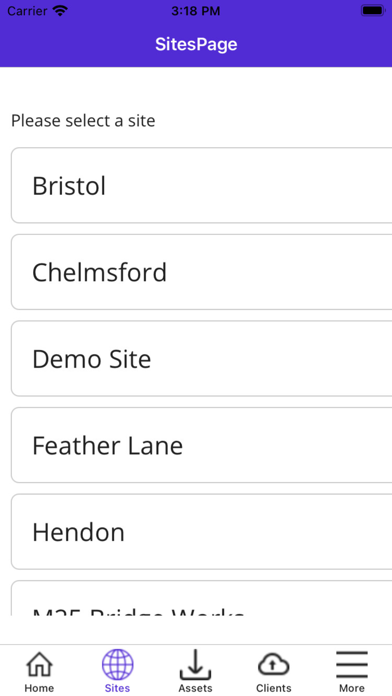Image resolution: width=392 pixels, height=696 pixels.
Task: Go to the Clients tab label
Action: (x=273, y=688)
